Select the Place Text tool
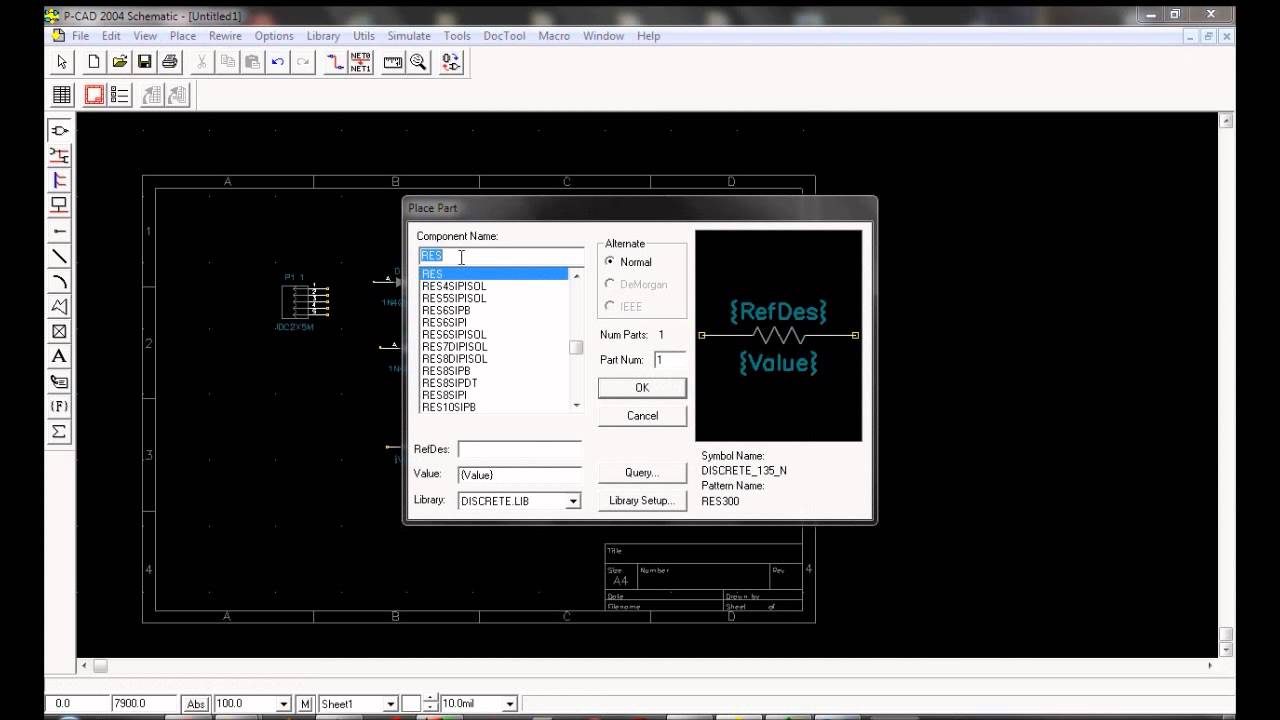 tap(59, 356)
